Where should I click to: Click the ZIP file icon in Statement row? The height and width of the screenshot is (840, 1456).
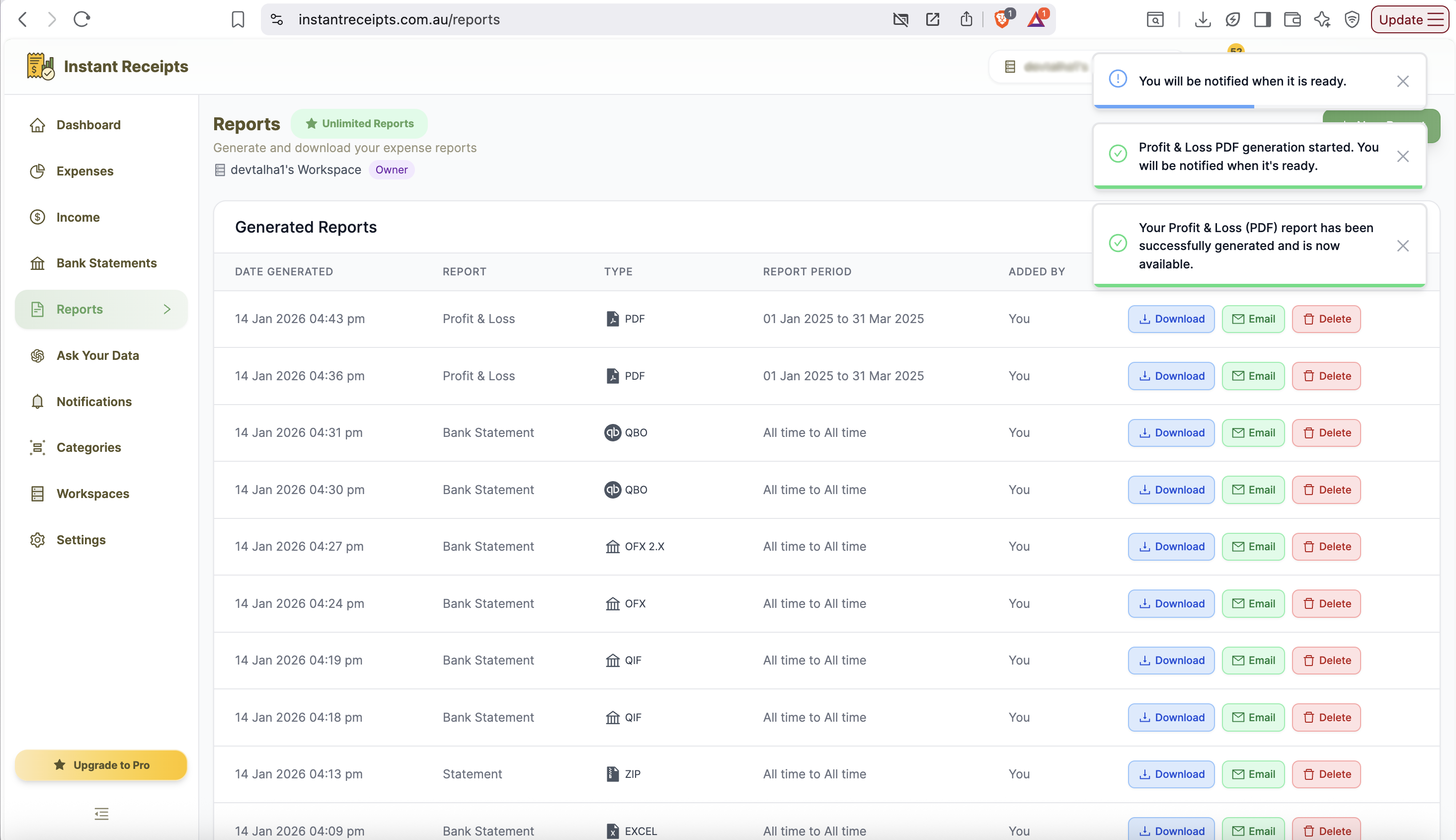(612, 774)
